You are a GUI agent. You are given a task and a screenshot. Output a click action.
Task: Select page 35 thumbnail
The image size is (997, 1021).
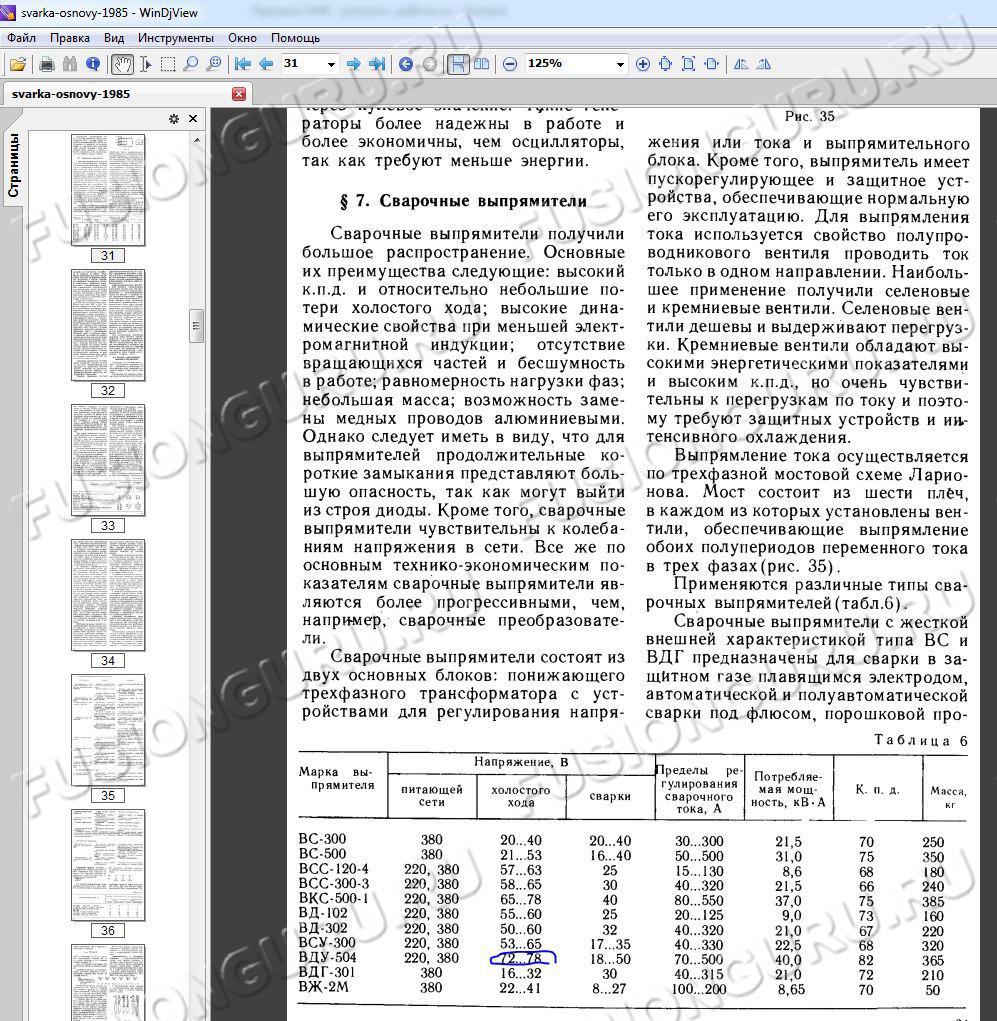tap(108, 730)
